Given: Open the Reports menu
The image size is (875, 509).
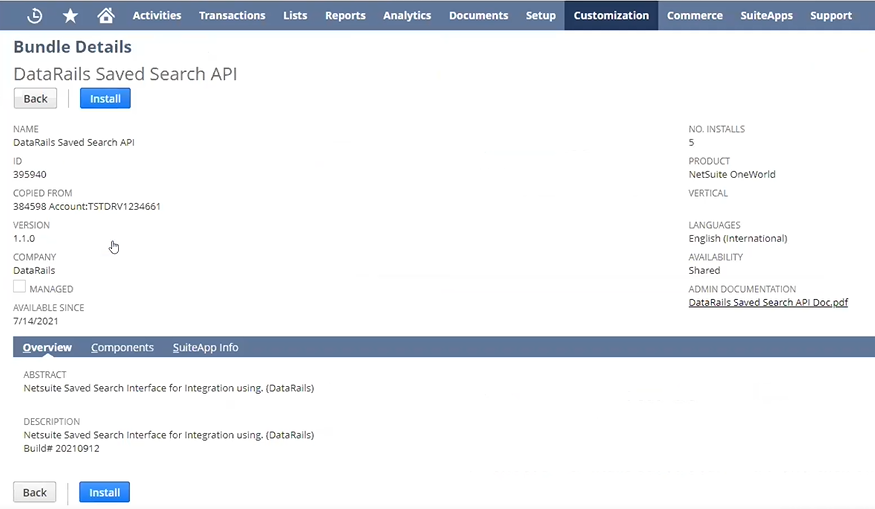Looking at the screenshot, I should [x=345, y=16].
